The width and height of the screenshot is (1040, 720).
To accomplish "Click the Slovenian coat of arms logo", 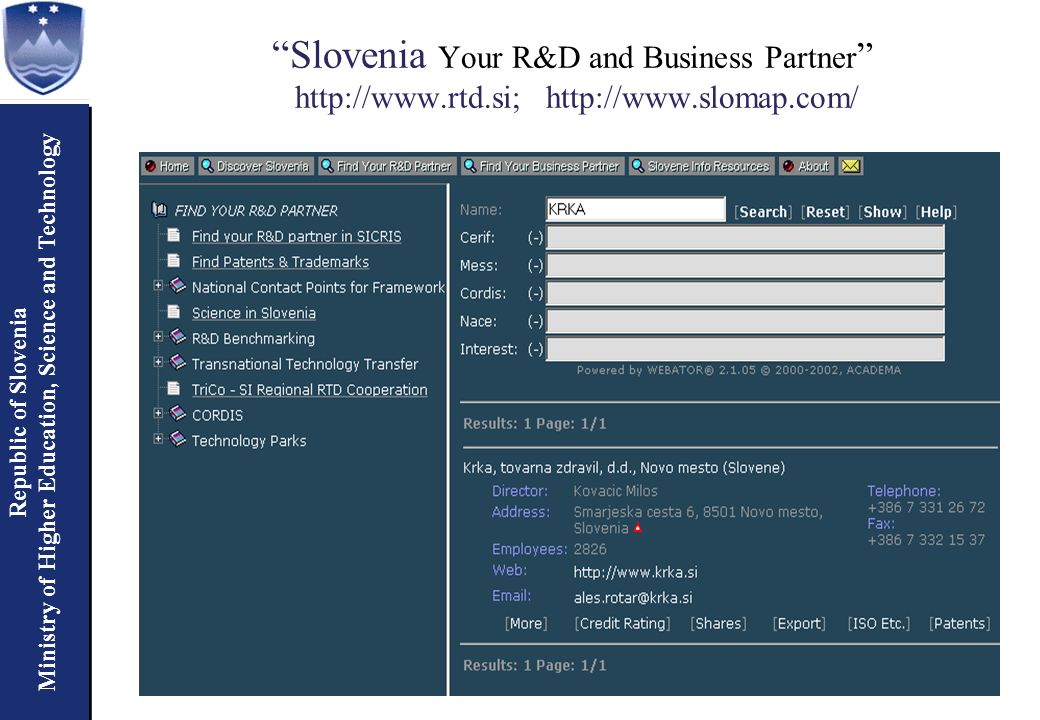I will tap(44, 48).
